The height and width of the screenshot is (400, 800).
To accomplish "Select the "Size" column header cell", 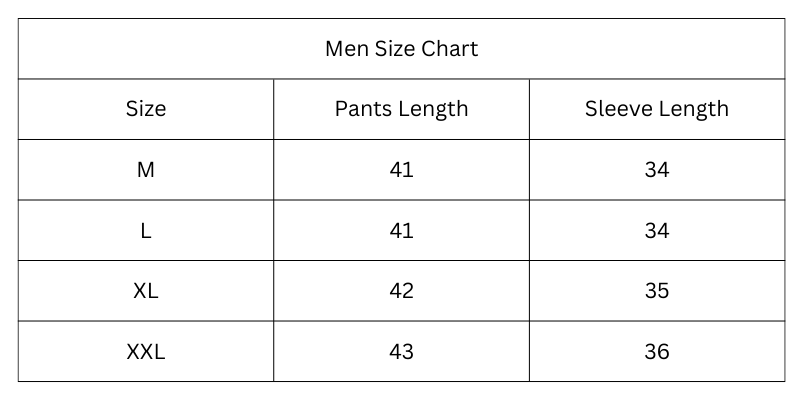I will coord(146,109).
